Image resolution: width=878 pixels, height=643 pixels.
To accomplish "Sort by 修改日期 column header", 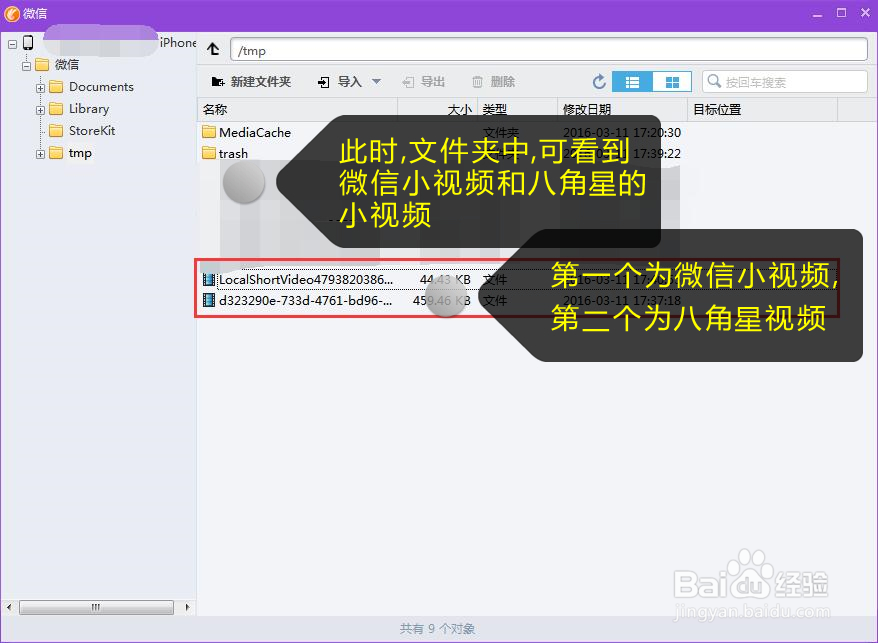I will pos(622,109).
